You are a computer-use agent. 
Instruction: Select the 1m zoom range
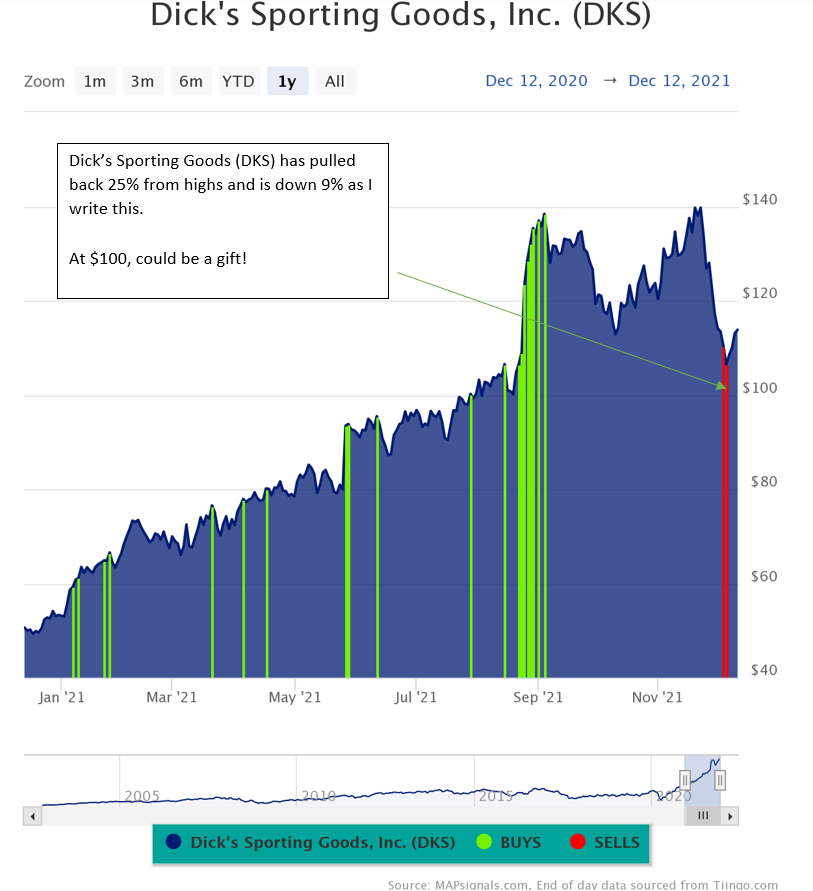95,81
